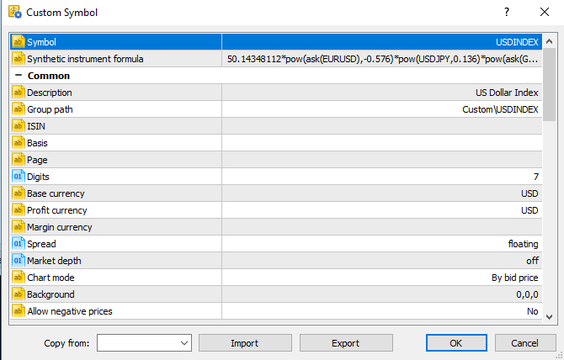The height and width of the screenshot is (360, 564).
Task: Click the icon beside Allow negative prices
Action: (18, 311)
